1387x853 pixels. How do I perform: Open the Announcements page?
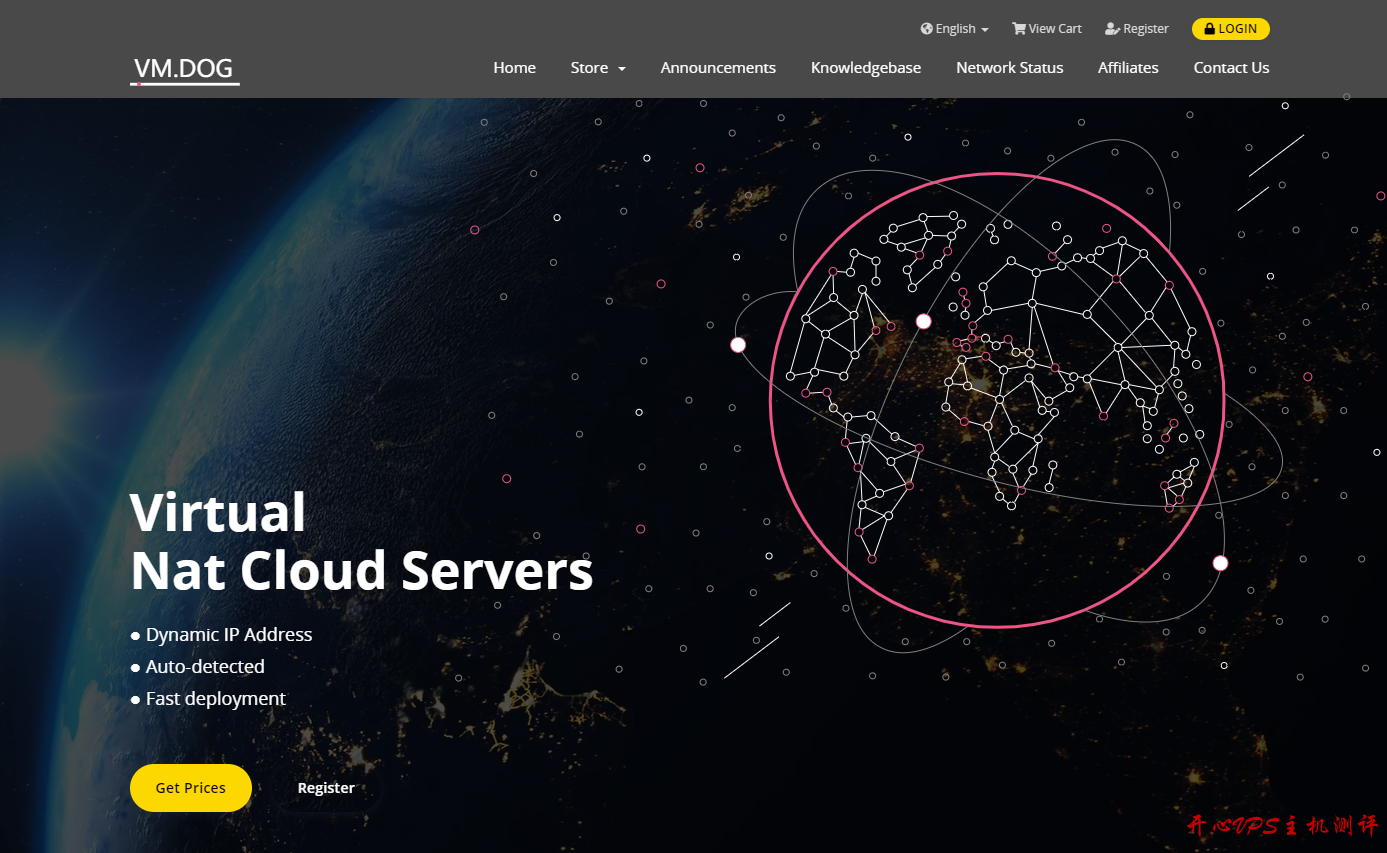[x=718, y=68]
